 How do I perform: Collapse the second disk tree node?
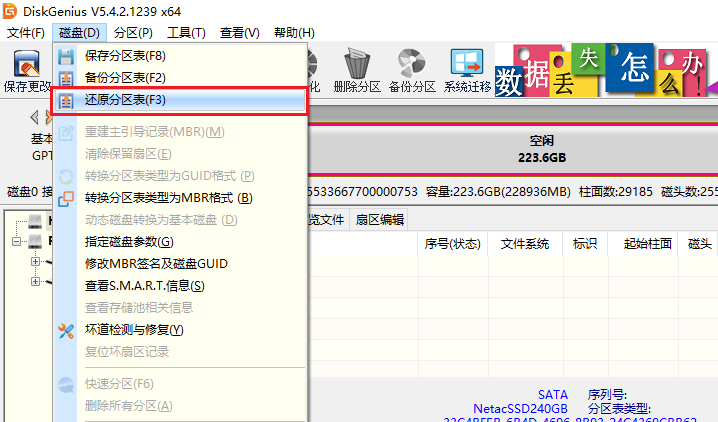16,241
